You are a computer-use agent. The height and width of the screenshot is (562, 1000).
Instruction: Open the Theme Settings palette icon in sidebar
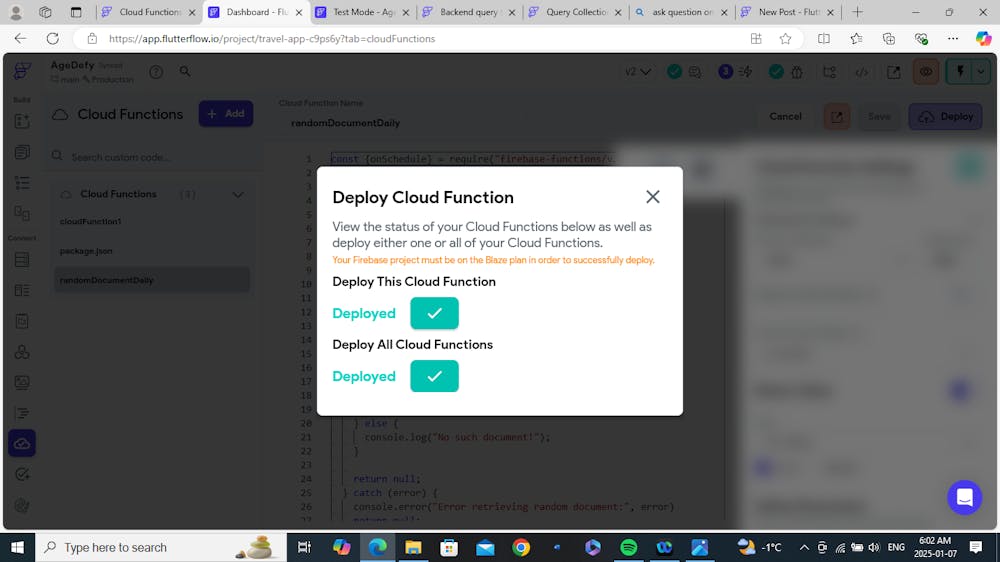[x=22, y=505]
